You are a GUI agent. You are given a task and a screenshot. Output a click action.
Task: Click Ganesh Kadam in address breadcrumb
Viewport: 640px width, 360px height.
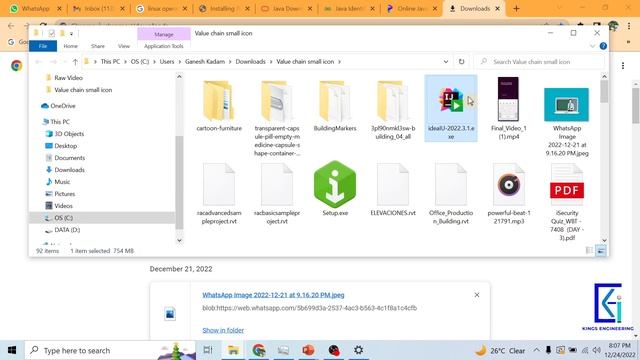click(204, 62)
